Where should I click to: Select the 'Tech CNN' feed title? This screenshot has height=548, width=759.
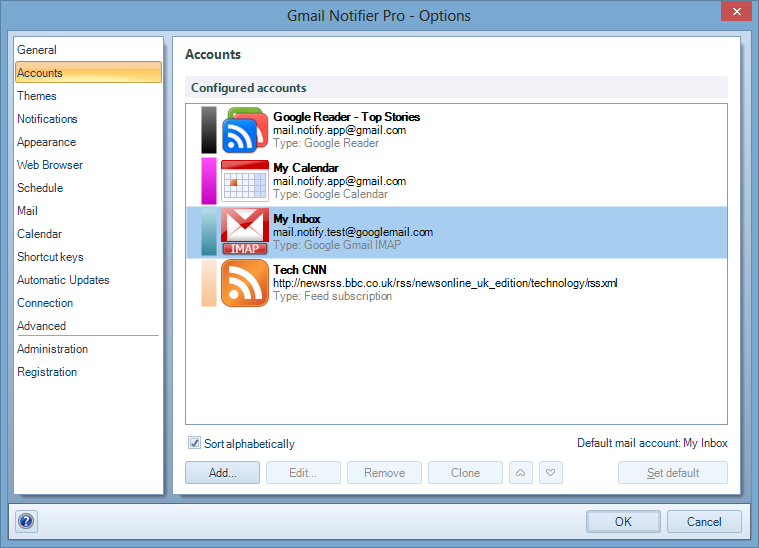click(x=300, y=270)
